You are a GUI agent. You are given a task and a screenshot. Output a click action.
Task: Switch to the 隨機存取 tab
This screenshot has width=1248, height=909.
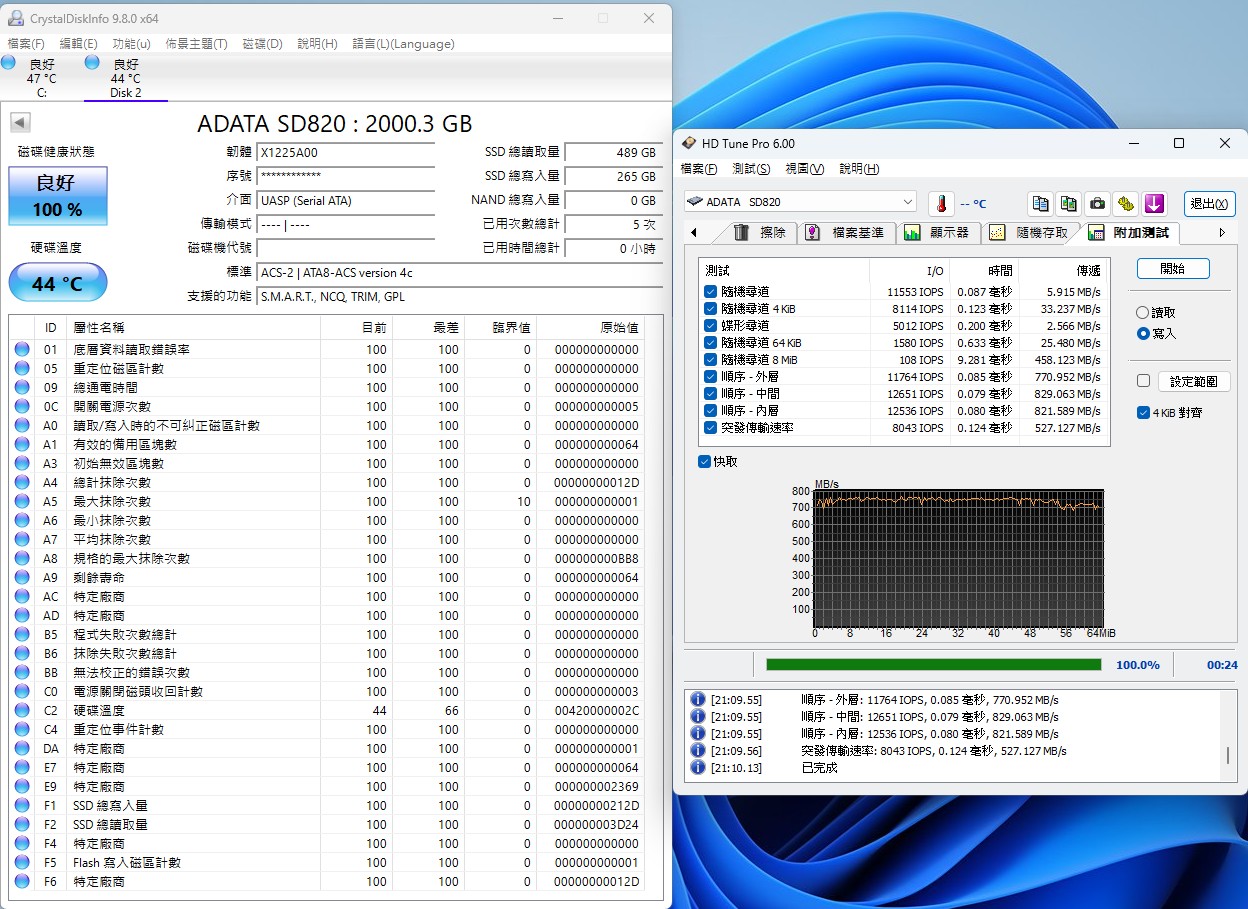(1030, 233)
